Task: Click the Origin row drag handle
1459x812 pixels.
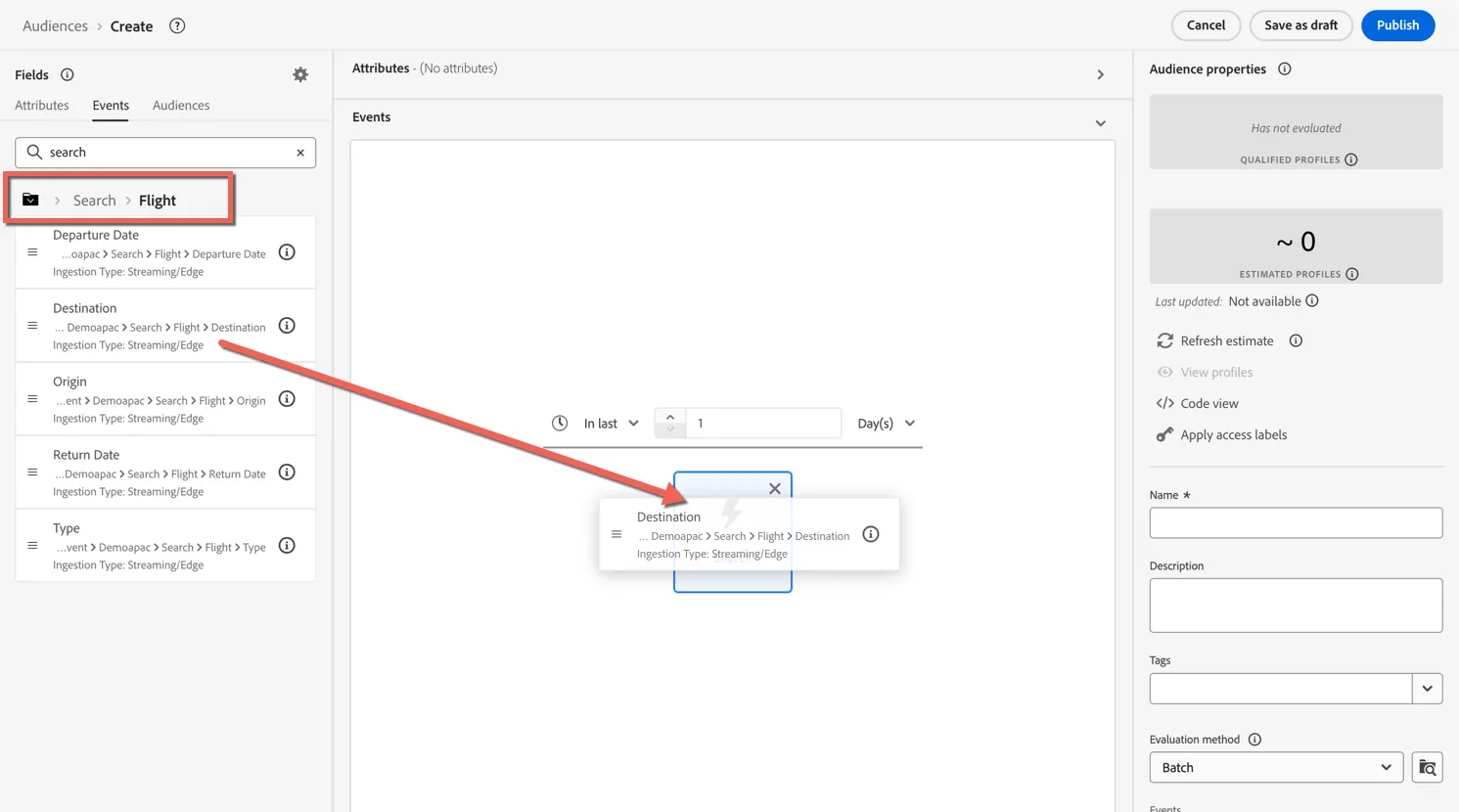Action: pyautogui.click(x=32, y=399)
